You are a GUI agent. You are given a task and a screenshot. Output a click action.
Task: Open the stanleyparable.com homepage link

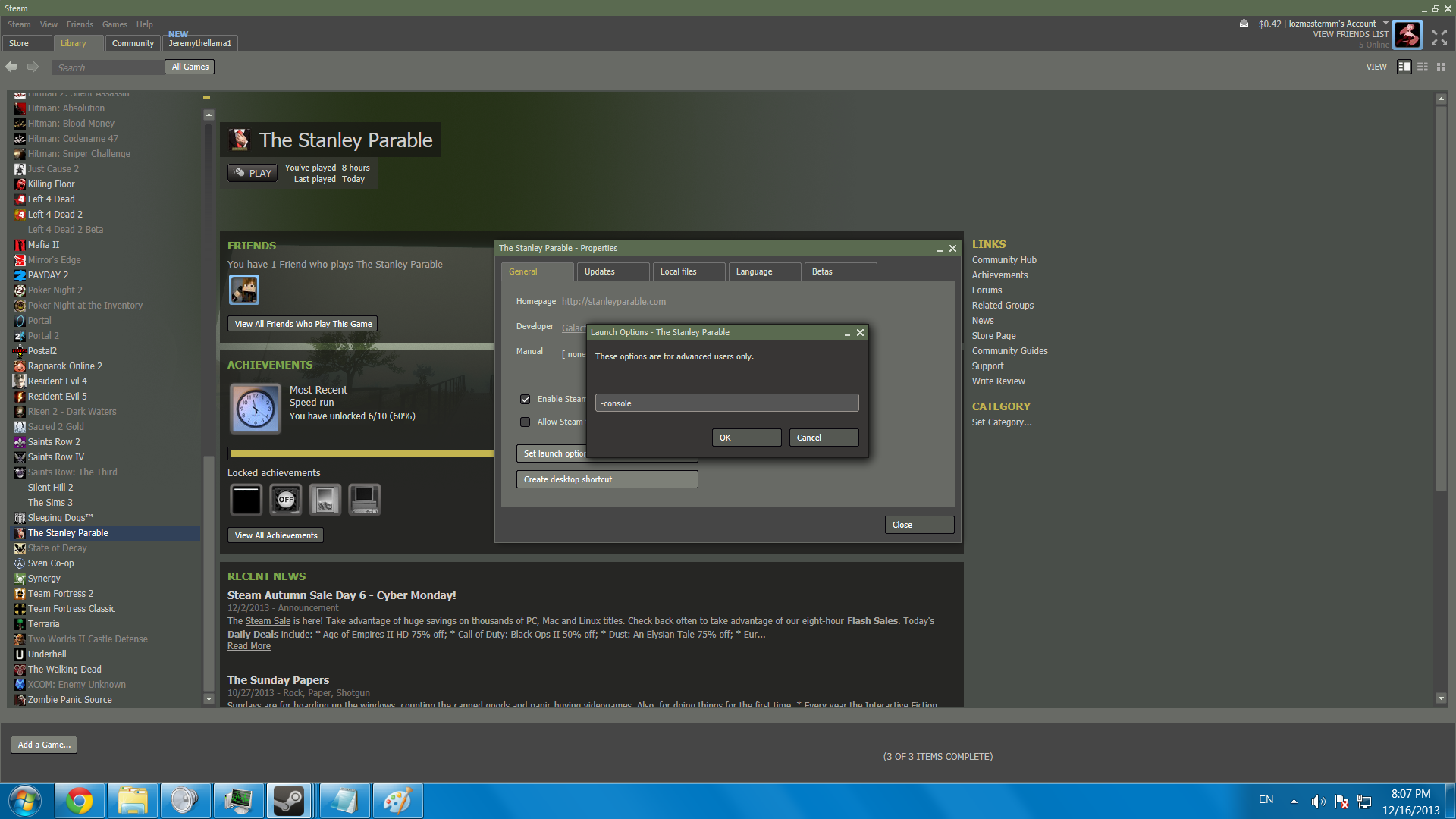tap(613, 302)
